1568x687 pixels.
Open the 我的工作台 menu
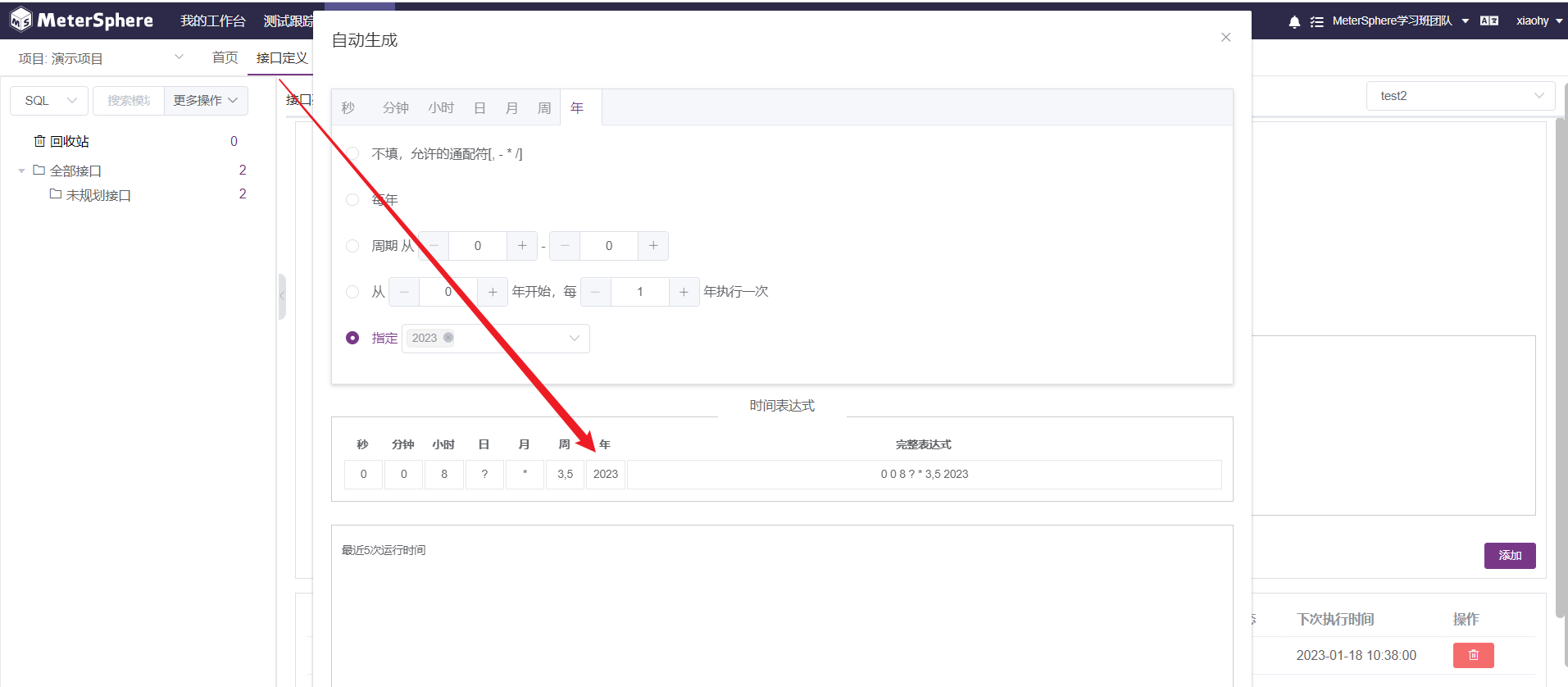click(x=213, y=21)
